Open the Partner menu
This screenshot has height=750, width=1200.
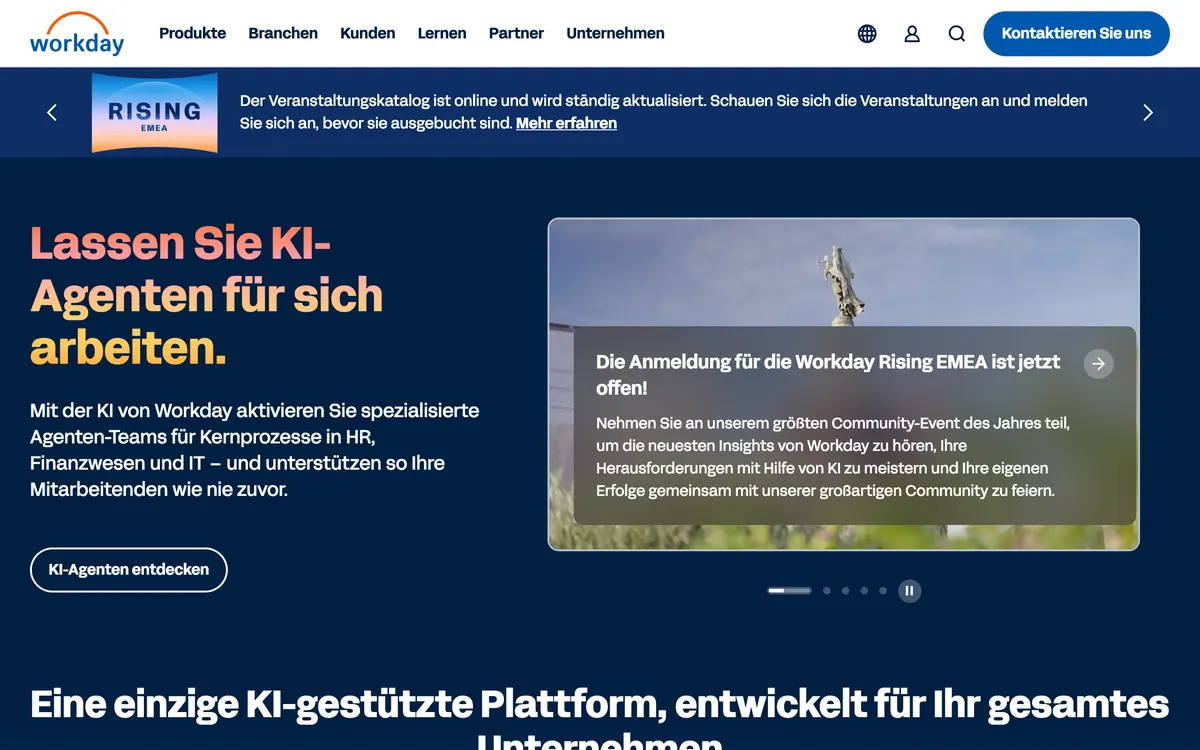coord(516,33)
